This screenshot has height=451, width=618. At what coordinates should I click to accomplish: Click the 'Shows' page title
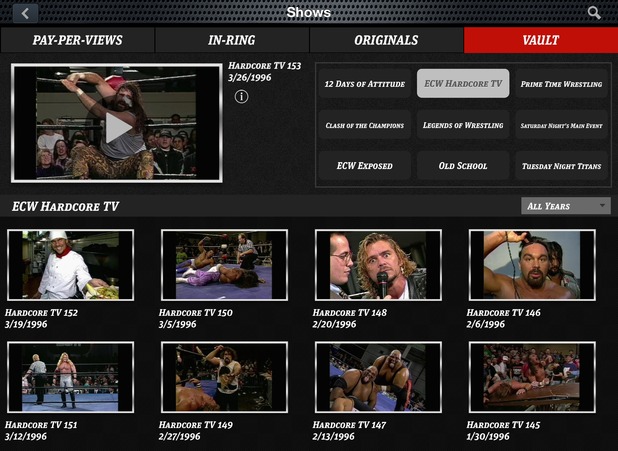[309, 13]
